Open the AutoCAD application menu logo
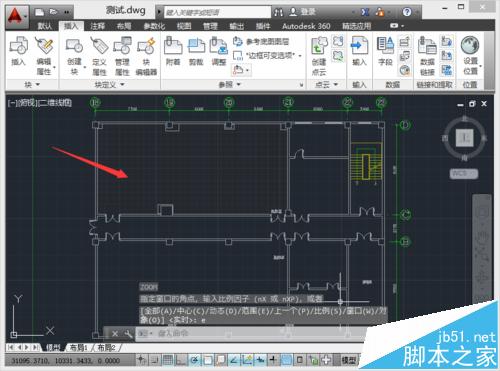 [16, 16]
